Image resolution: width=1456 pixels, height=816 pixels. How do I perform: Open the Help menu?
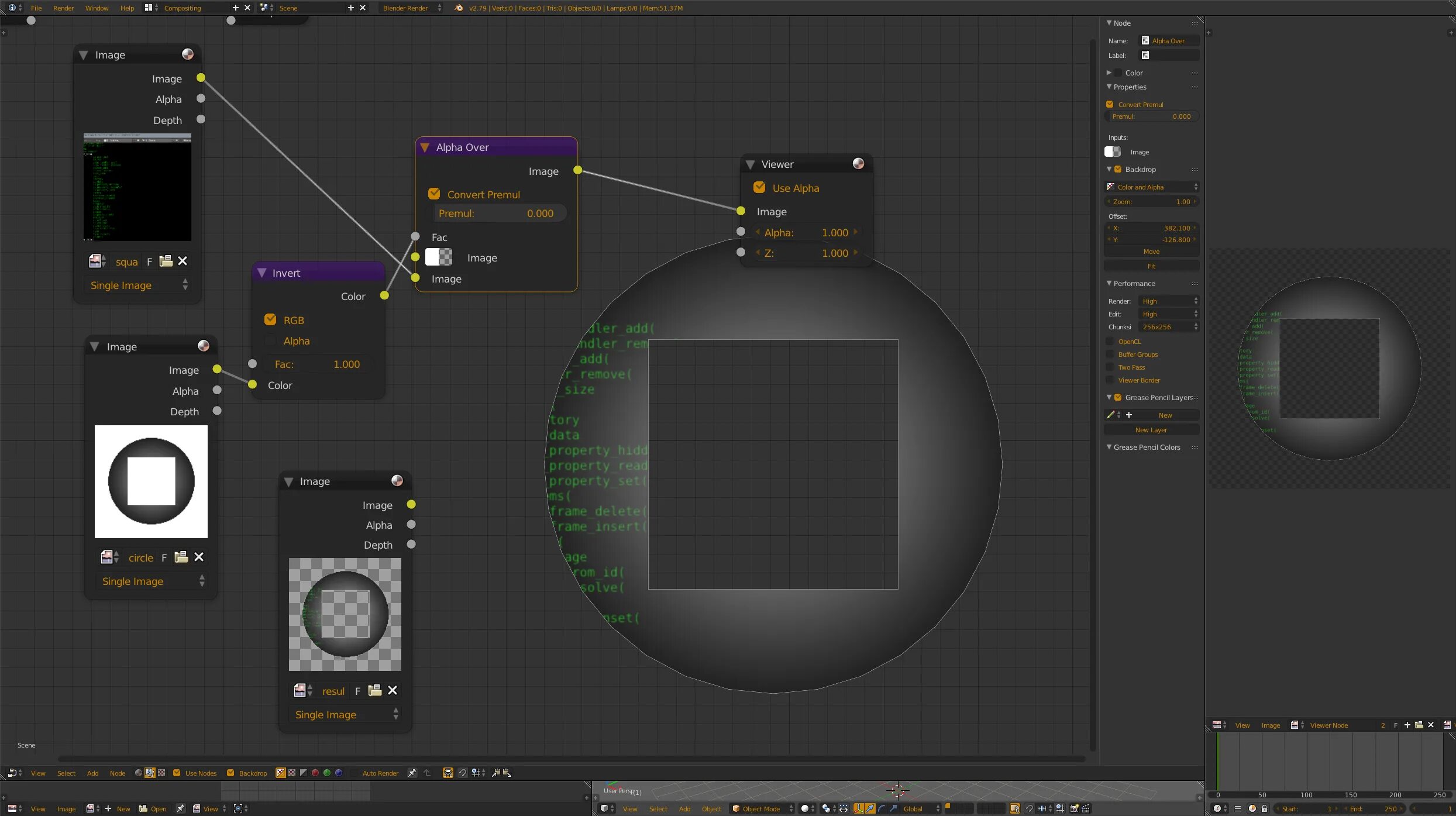coord(127,8)
